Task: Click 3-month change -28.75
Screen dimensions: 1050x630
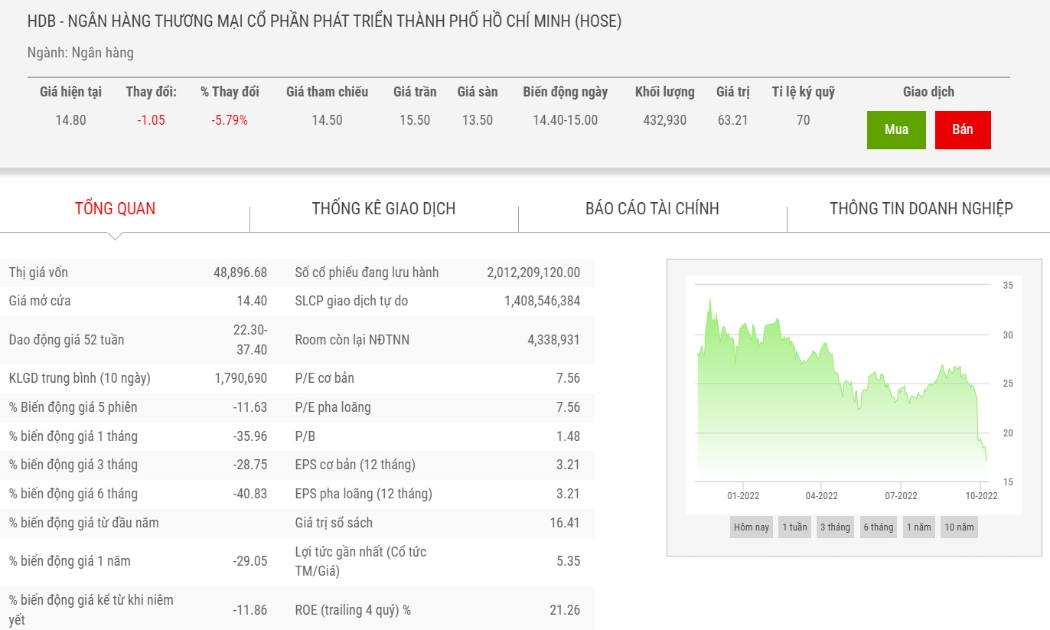Action: tap(250, 465)
